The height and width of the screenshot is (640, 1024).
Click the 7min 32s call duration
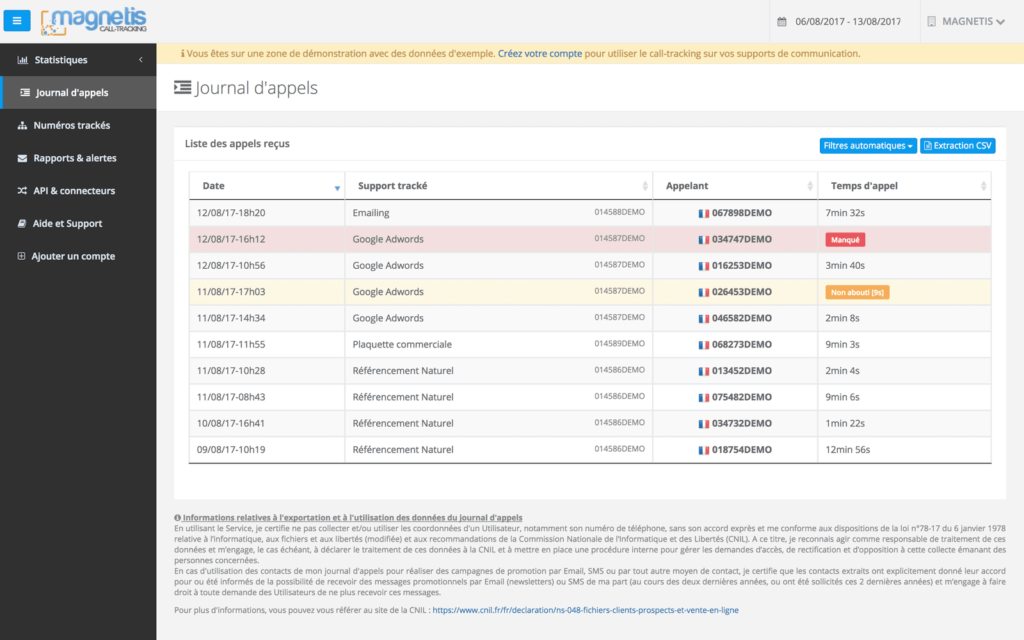pos(845,213)
